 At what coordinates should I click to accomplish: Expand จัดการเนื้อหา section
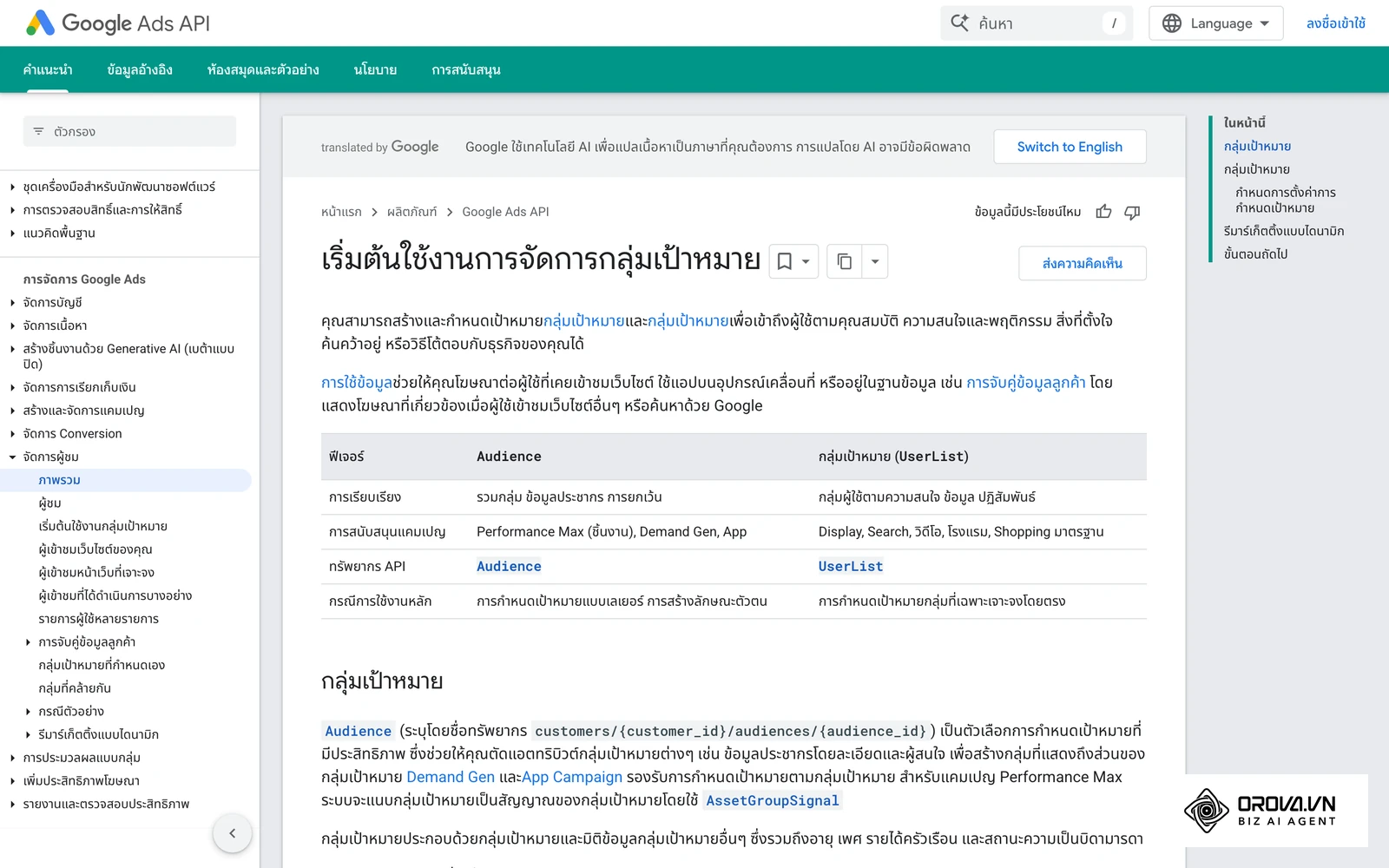click(12, 326)
